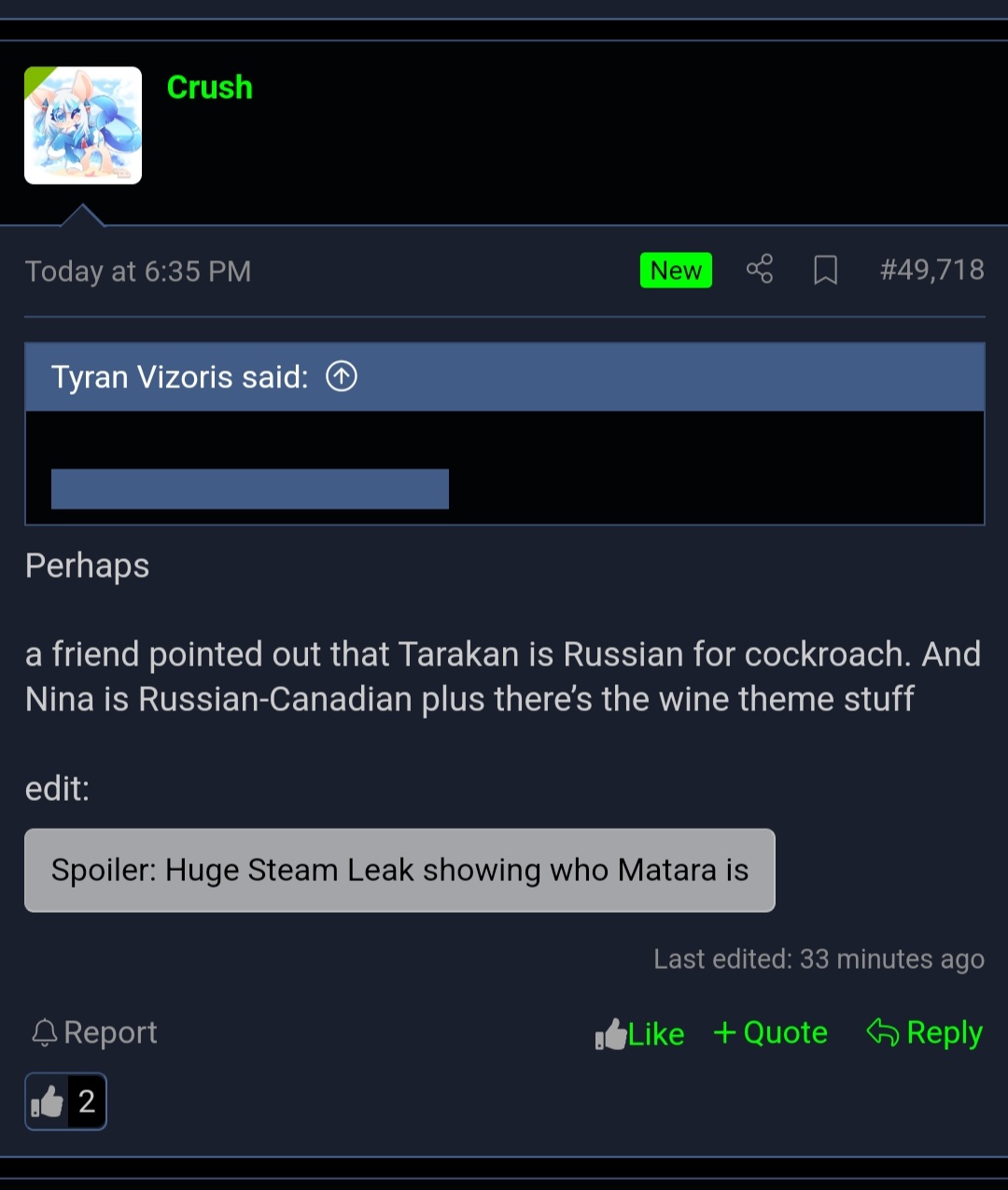Reply to Crush's post

pyautogui.click(x=924, y=1032)
